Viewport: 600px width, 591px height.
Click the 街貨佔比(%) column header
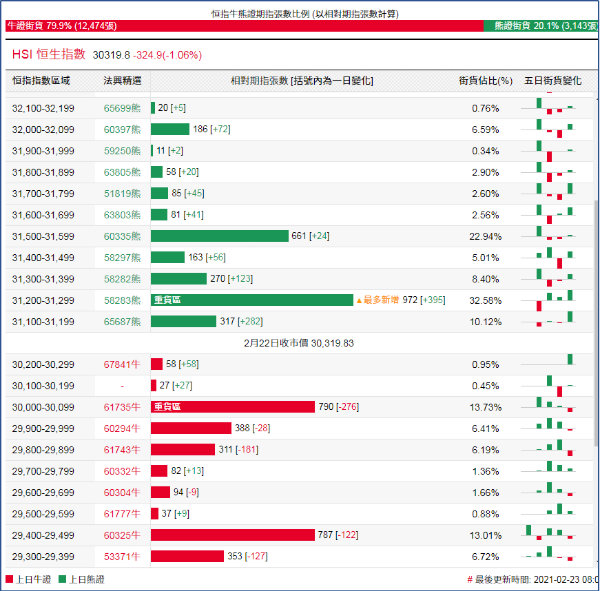486,81
